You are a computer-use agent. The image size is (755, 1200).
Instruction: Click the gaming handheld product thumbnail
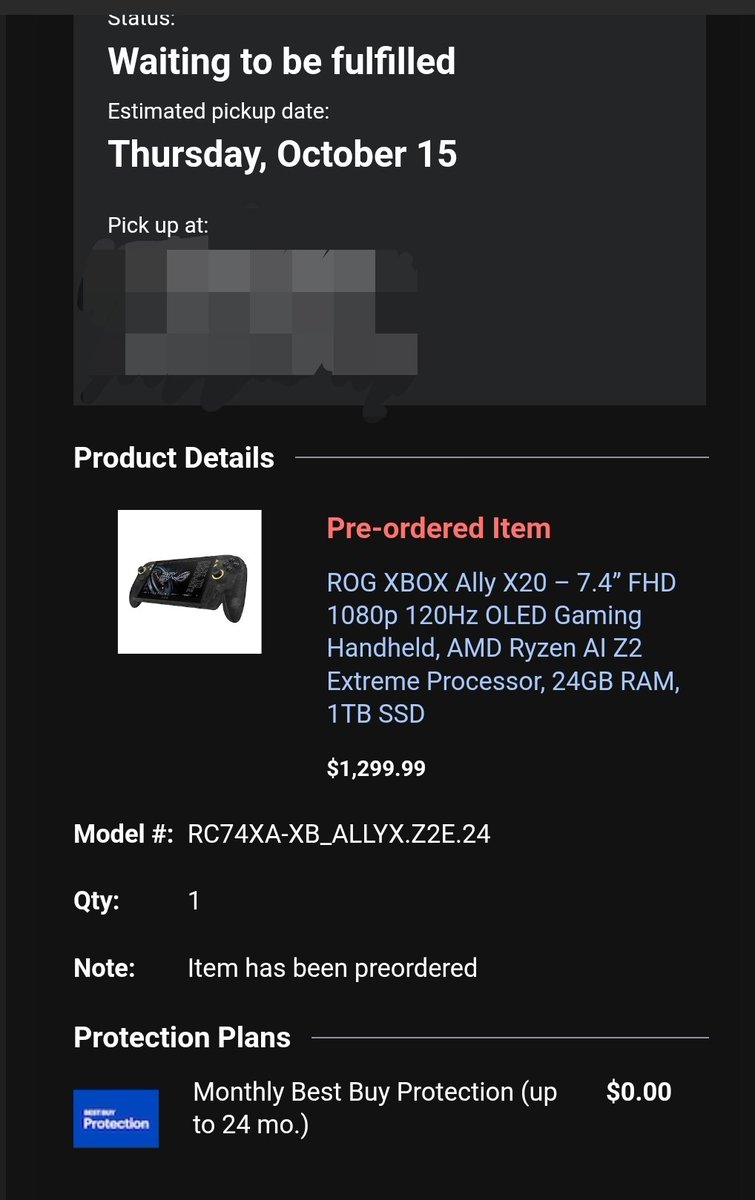[190, 582]
